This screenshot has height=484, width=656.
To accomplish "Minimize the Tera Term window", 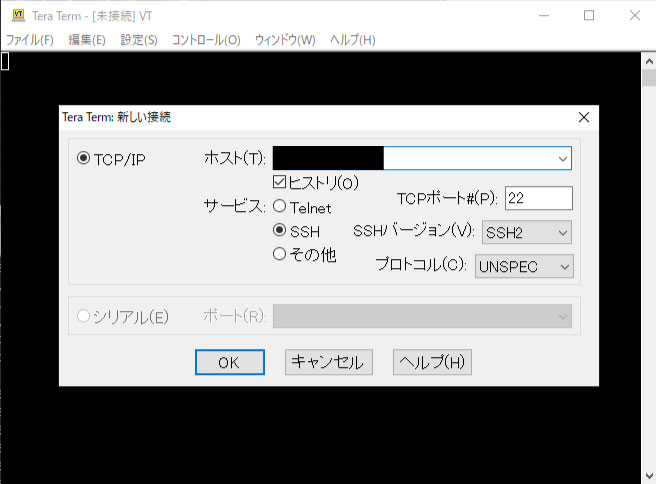I will pyautogui.click(x=543, y=15).
